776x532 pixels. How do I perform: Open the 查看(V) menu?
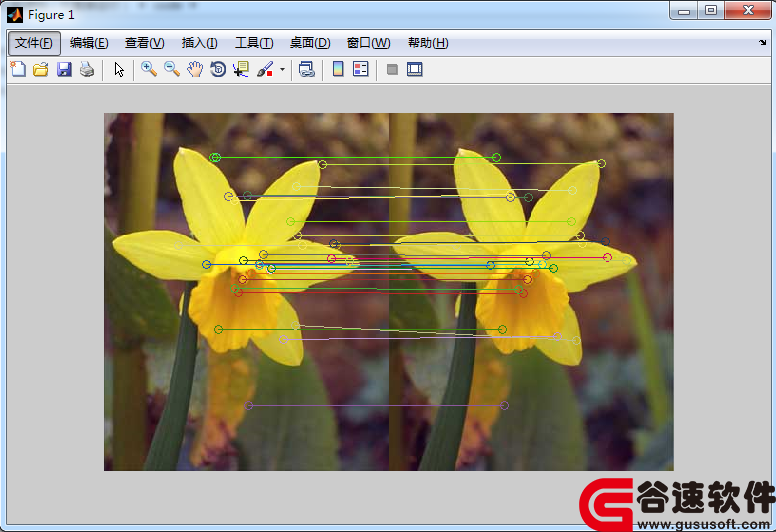click(x=145, y=43)
